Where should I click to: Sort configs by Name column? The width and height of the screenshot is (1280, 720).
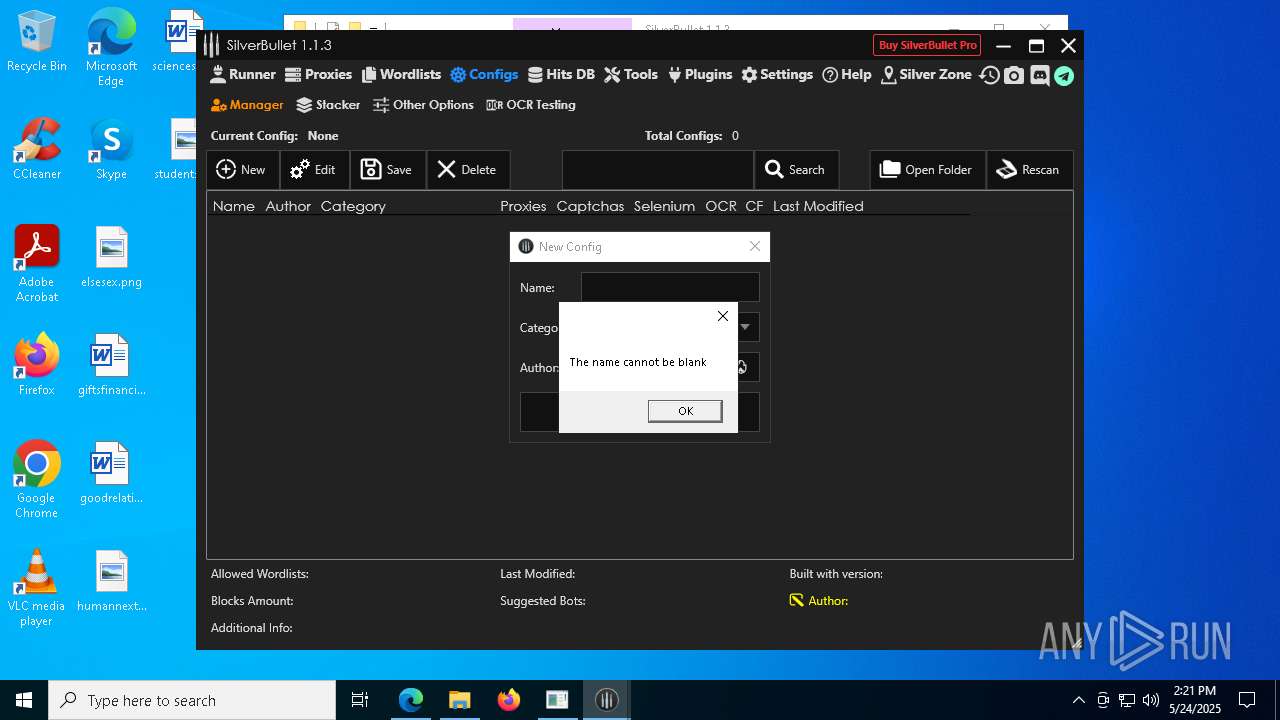click(234, 206)
